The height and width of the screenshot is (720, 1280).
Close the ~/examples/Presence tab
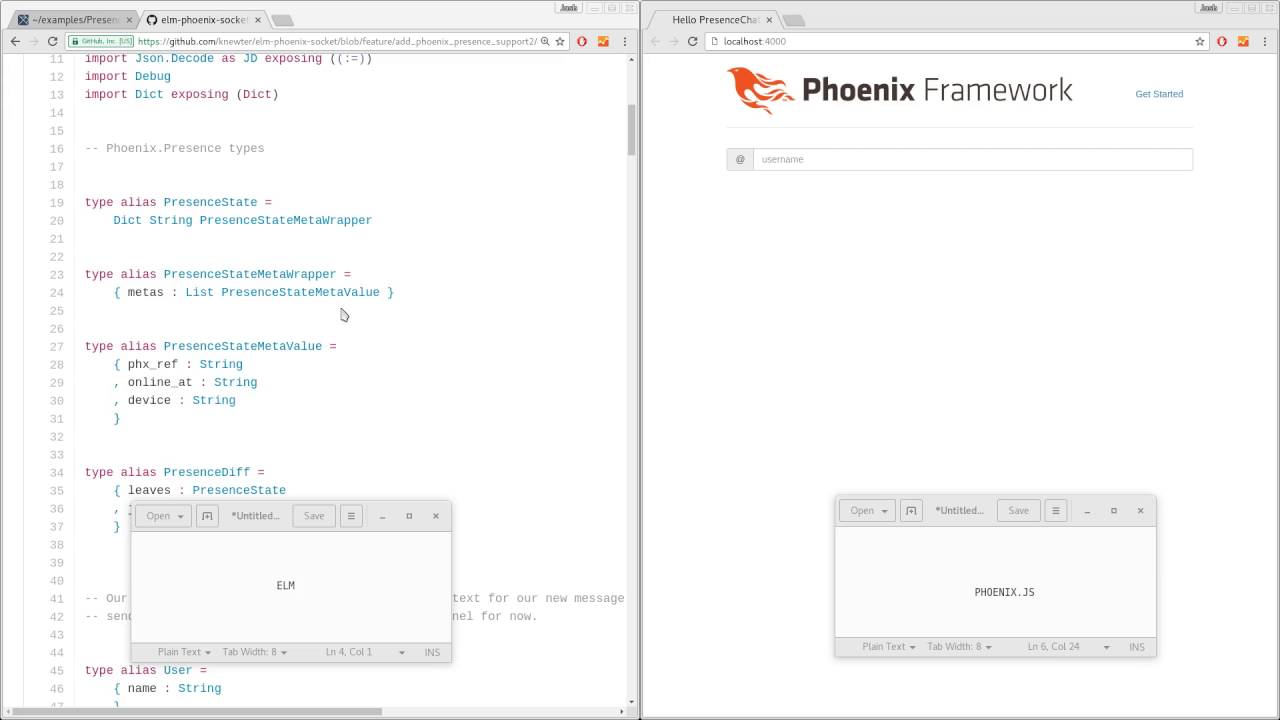129,20
